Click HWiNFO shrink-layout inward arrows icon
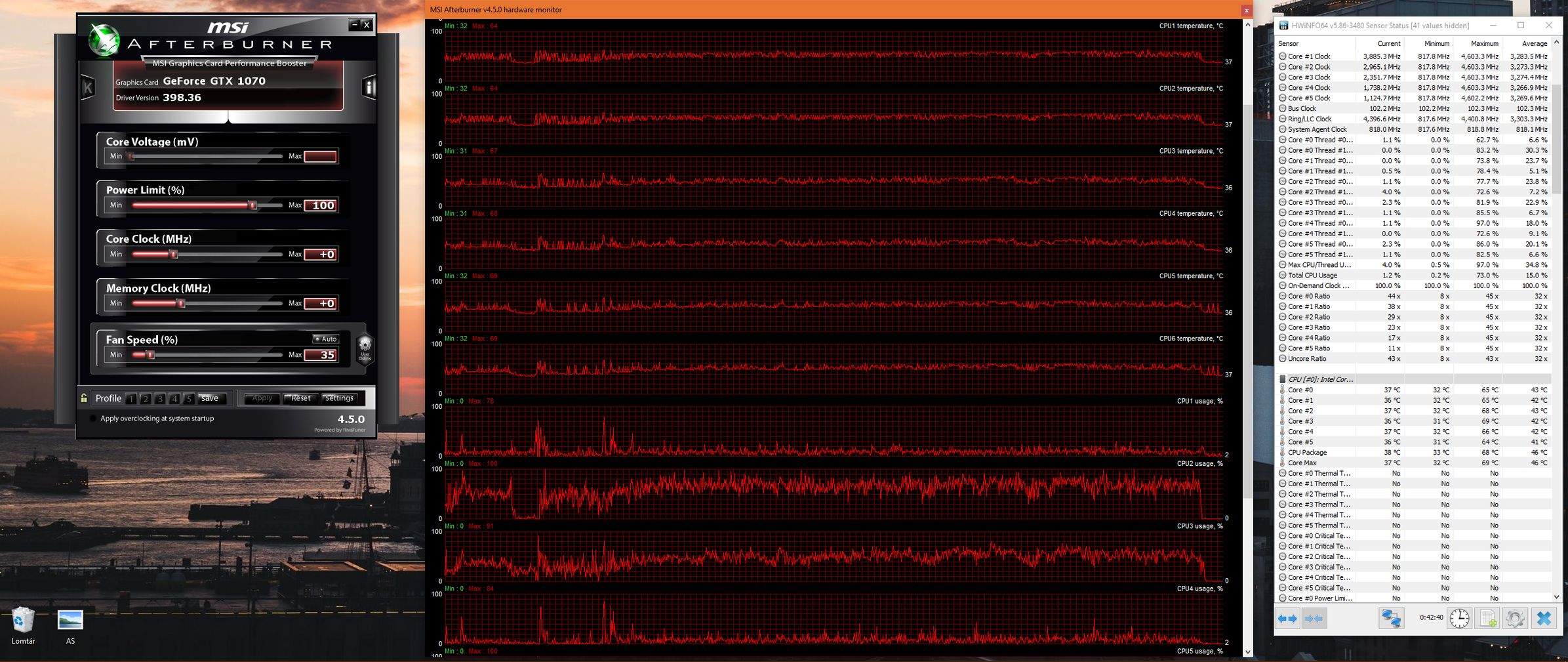 pyautogui.click(x=1314, y=618)
